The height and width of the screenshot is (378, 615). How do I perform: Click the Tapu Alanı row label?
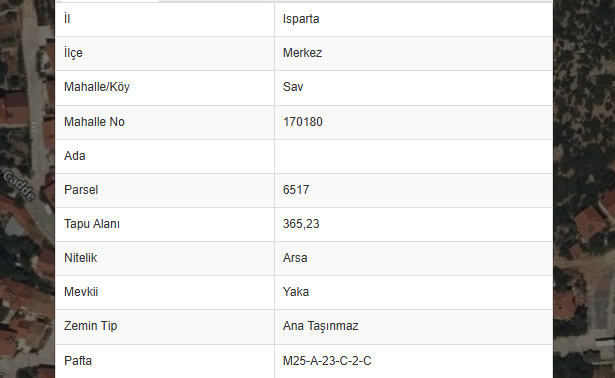tap(92, 224)
